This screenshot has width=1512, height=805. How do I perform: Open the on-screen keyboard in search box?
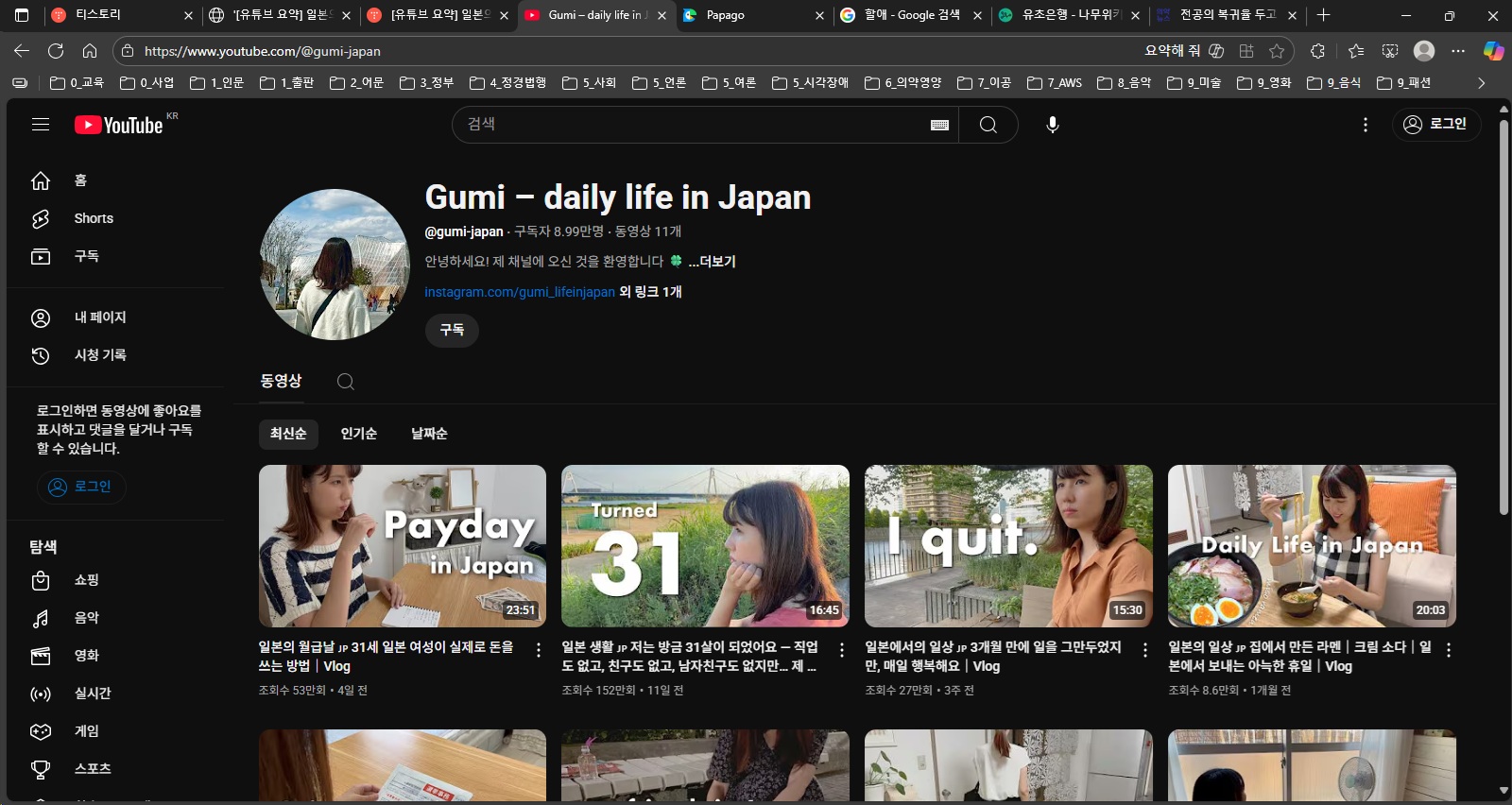939,125
